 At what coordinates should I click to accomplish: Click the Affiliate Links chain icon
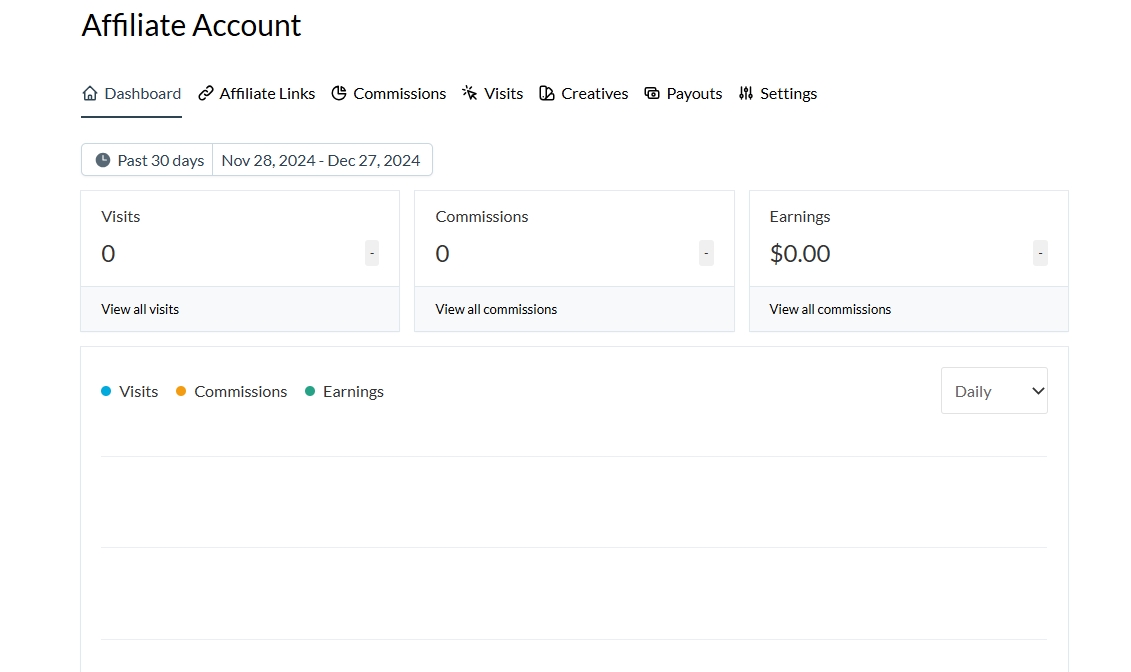[206, 94]
